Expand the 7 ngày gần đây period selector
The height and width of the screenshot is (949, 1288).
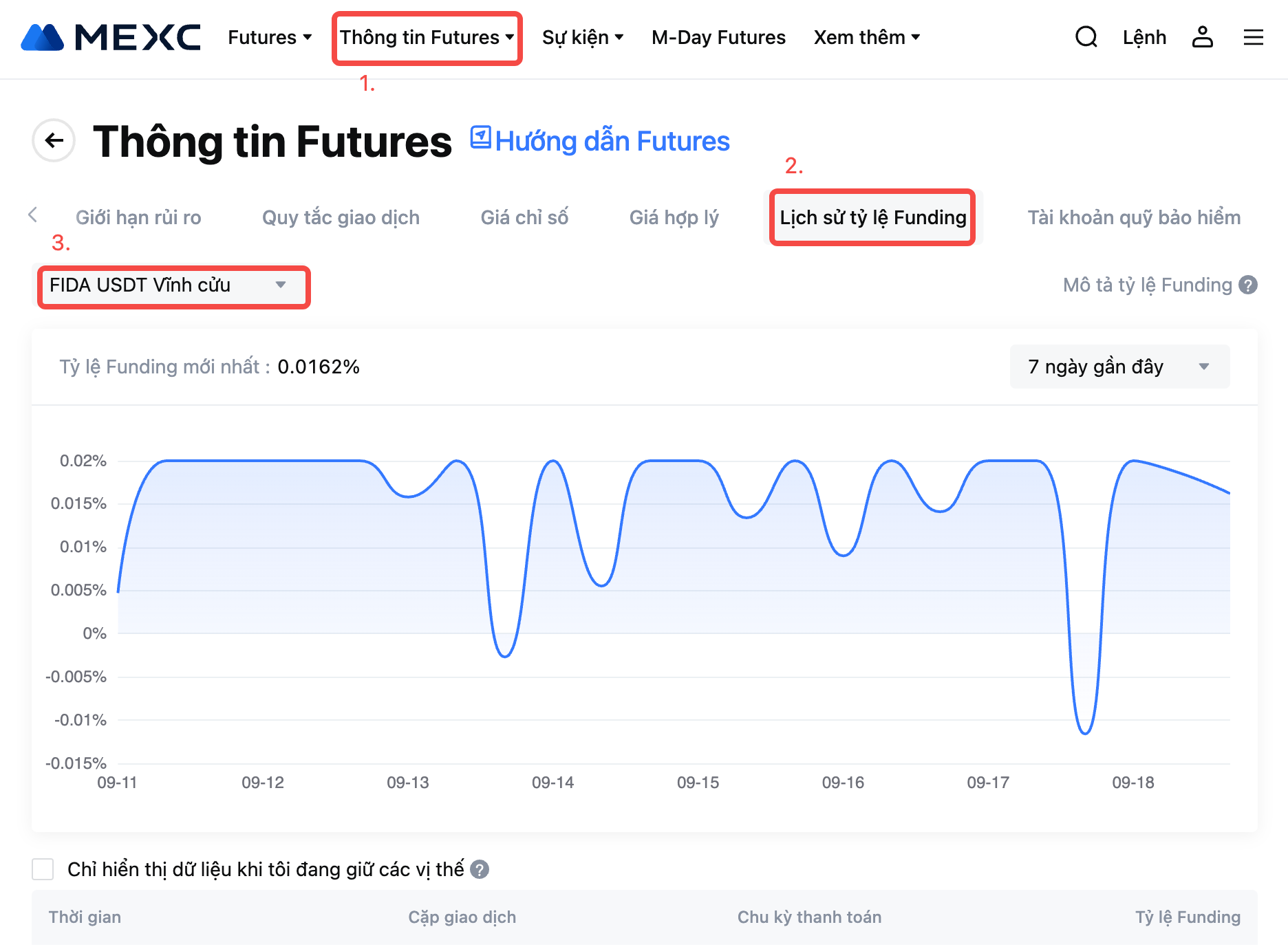[1119, 367]
